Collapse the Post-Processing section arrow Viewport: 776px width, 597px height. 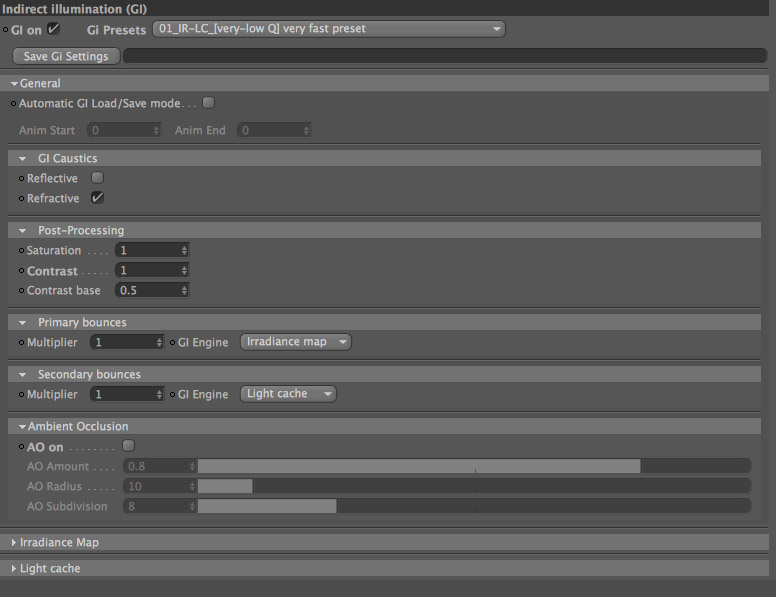tap(22, 231)
